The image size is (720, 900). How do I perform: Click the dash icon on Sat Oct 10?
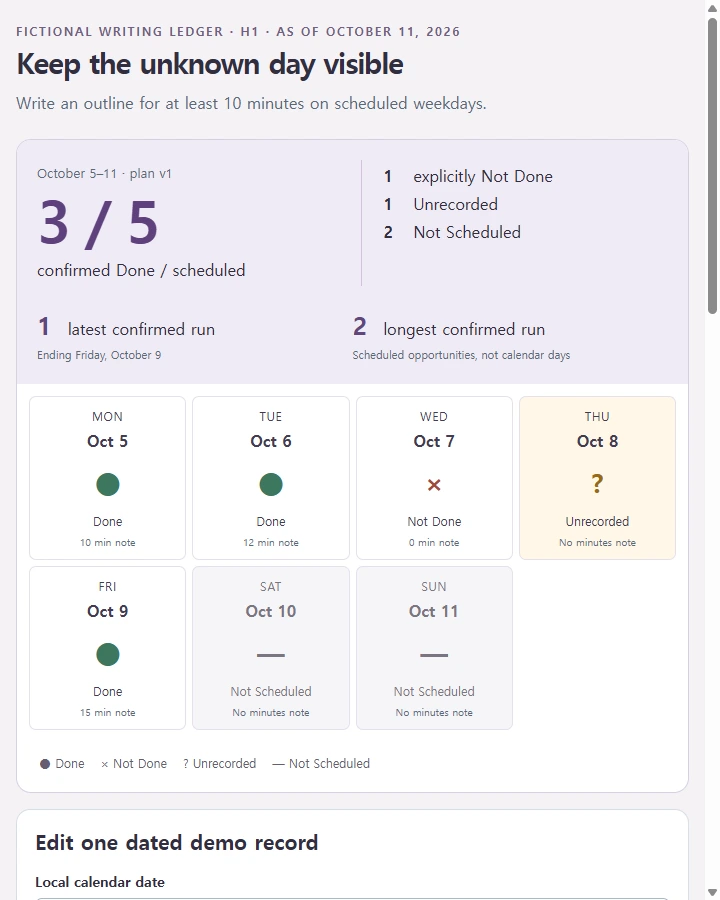pos(270,655)
